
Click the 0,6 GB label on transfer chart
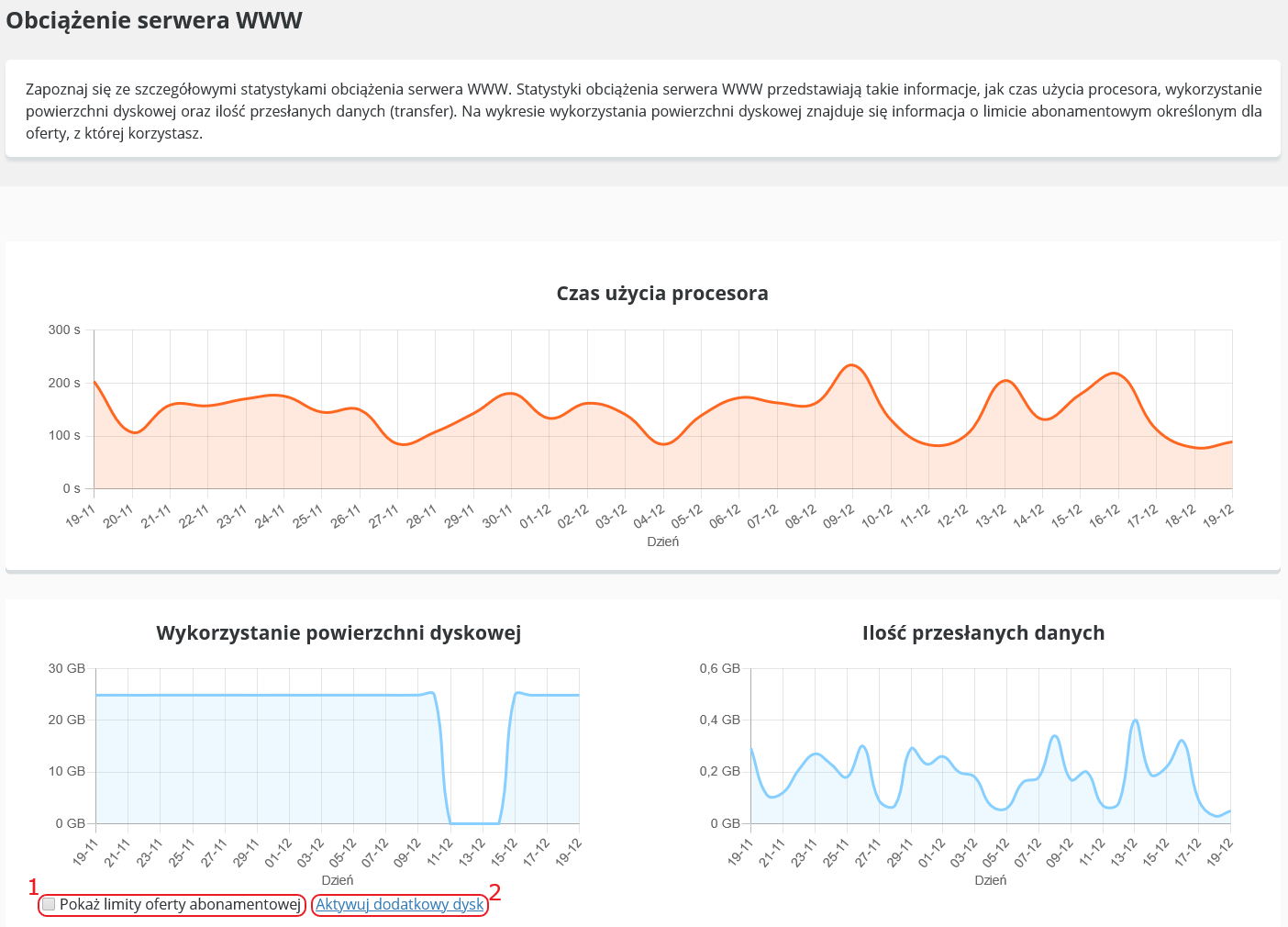pos(720,668)
